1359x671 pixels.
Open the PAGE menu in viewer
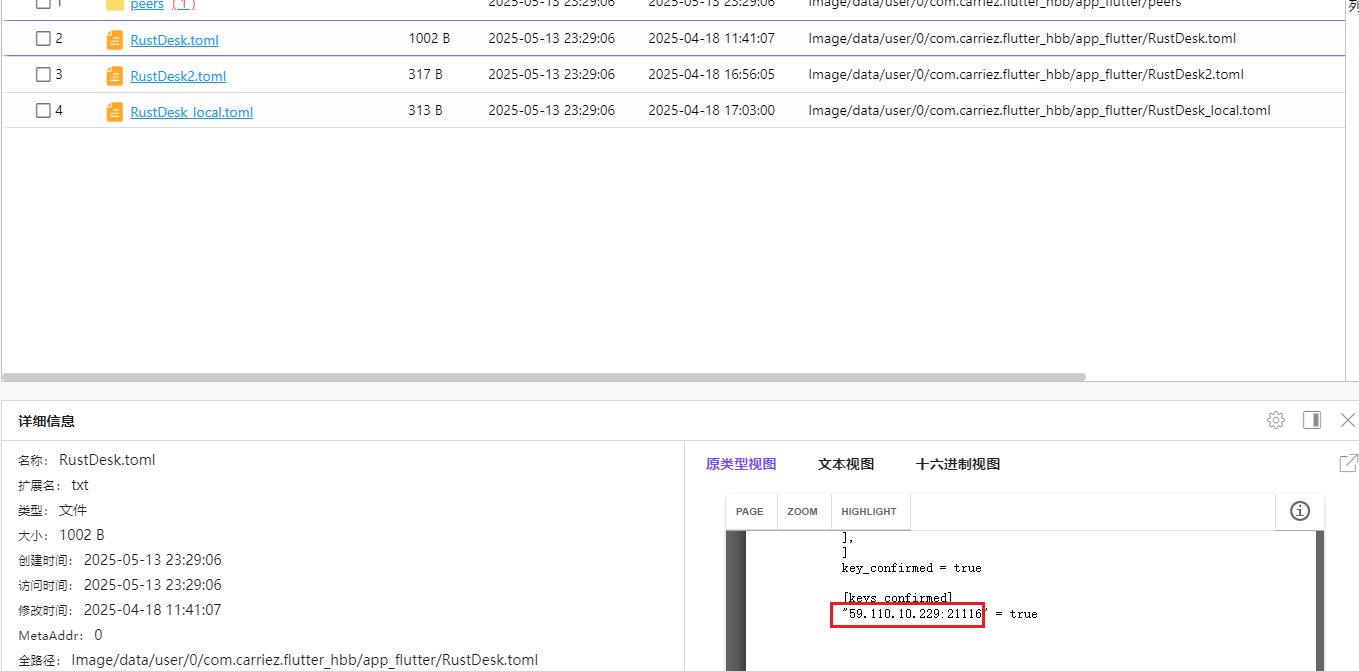coord(750,511)
